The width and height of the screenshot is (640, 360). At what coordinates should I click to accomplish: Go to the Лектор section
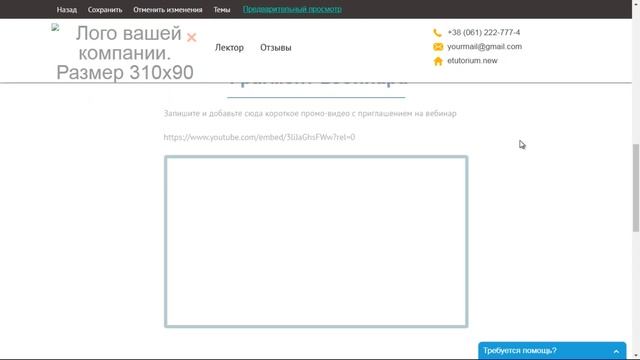[x=229, y=47]
